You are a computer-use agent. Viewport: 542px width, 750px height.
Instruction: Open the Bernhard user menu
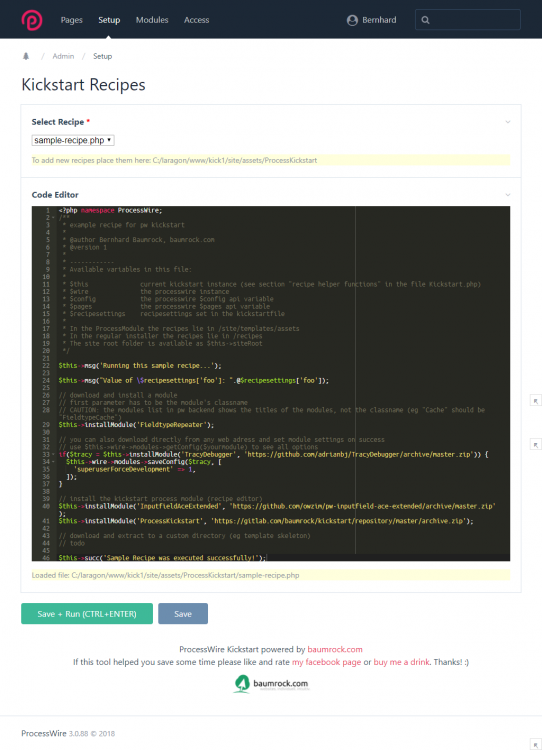click(x=372, y=20)
